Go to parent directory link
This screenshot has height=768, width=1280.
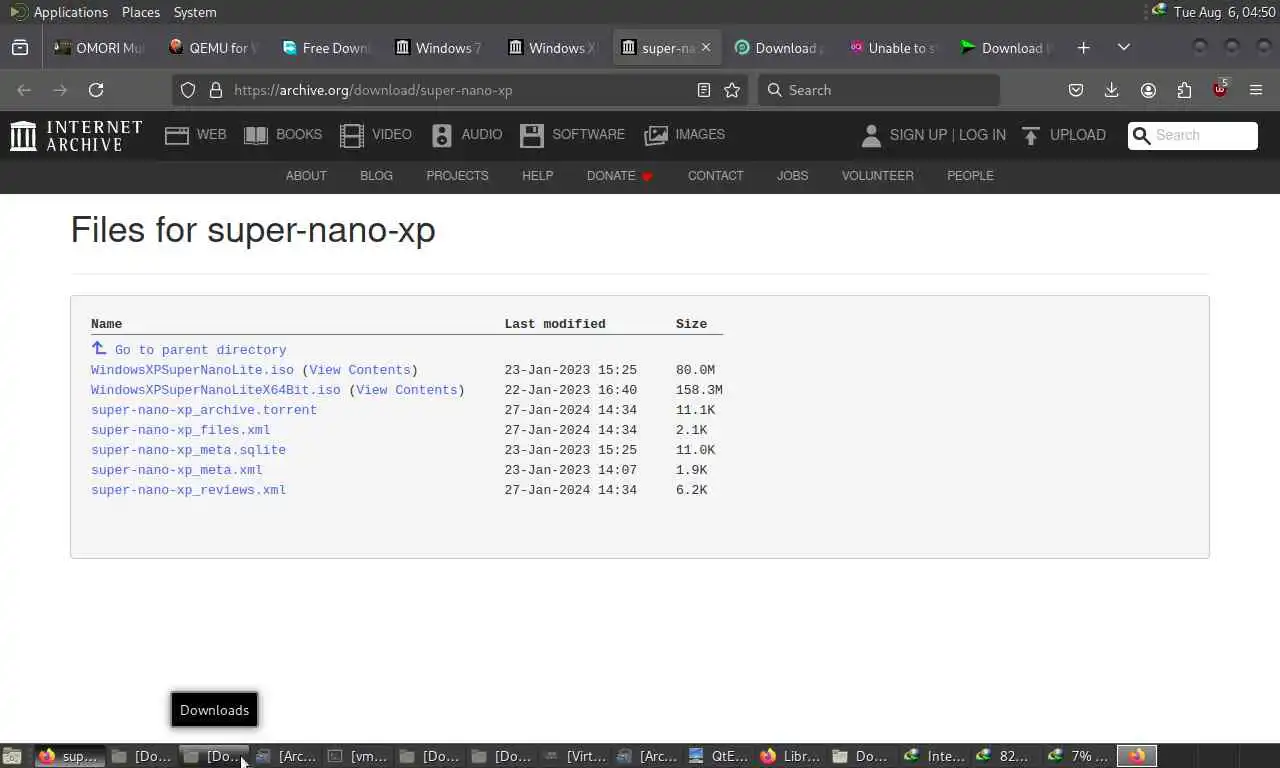point(200,350)
